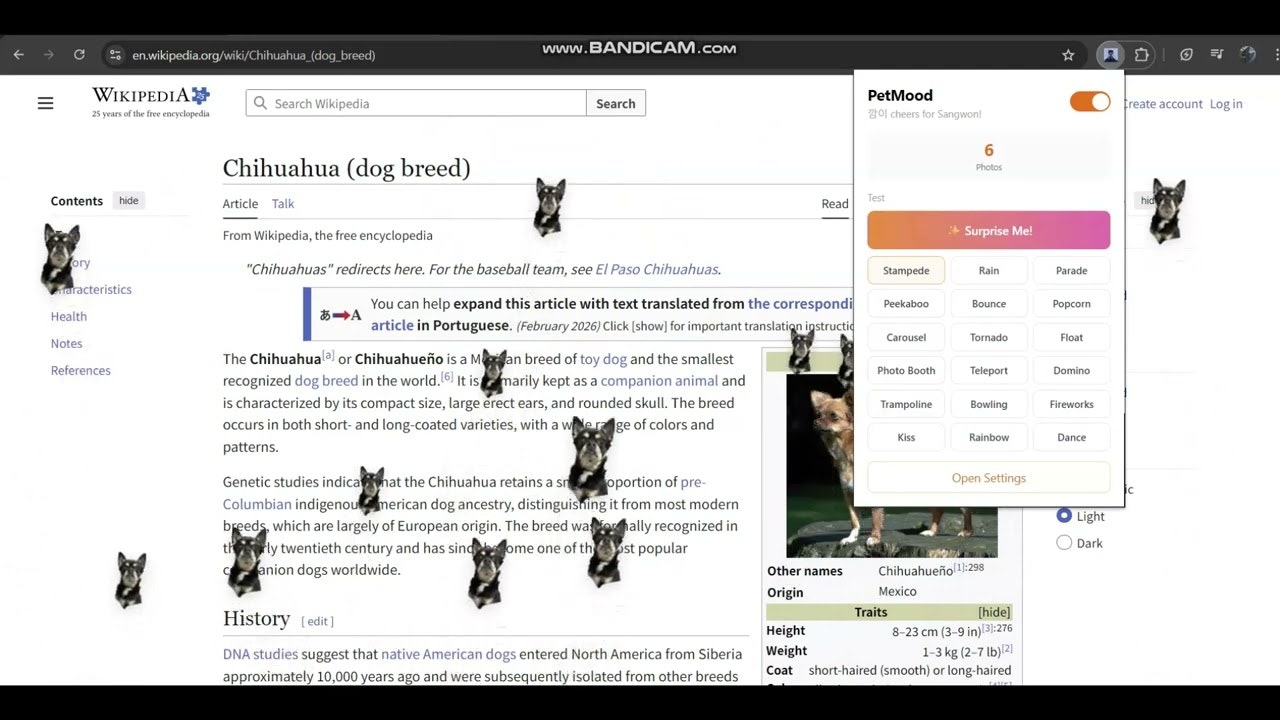Open the Article tab
This screenshot has width=1280, height=720.
click(240, 203)
